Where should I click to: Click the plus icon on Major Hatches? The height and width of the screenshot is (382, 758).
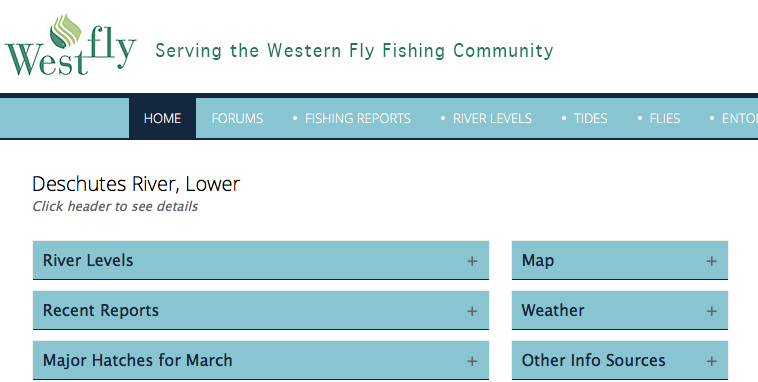[472, 361]
